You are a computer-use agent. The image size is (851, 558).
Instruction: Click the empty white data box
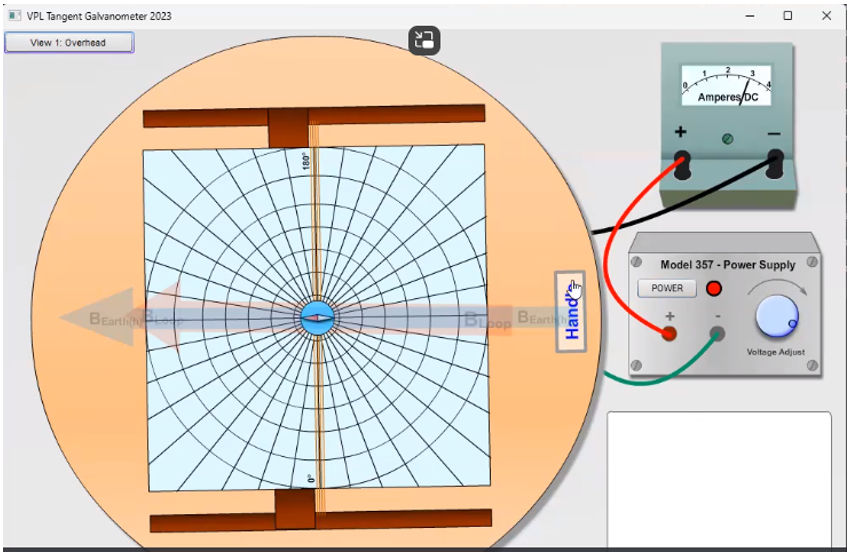(719, 480)
